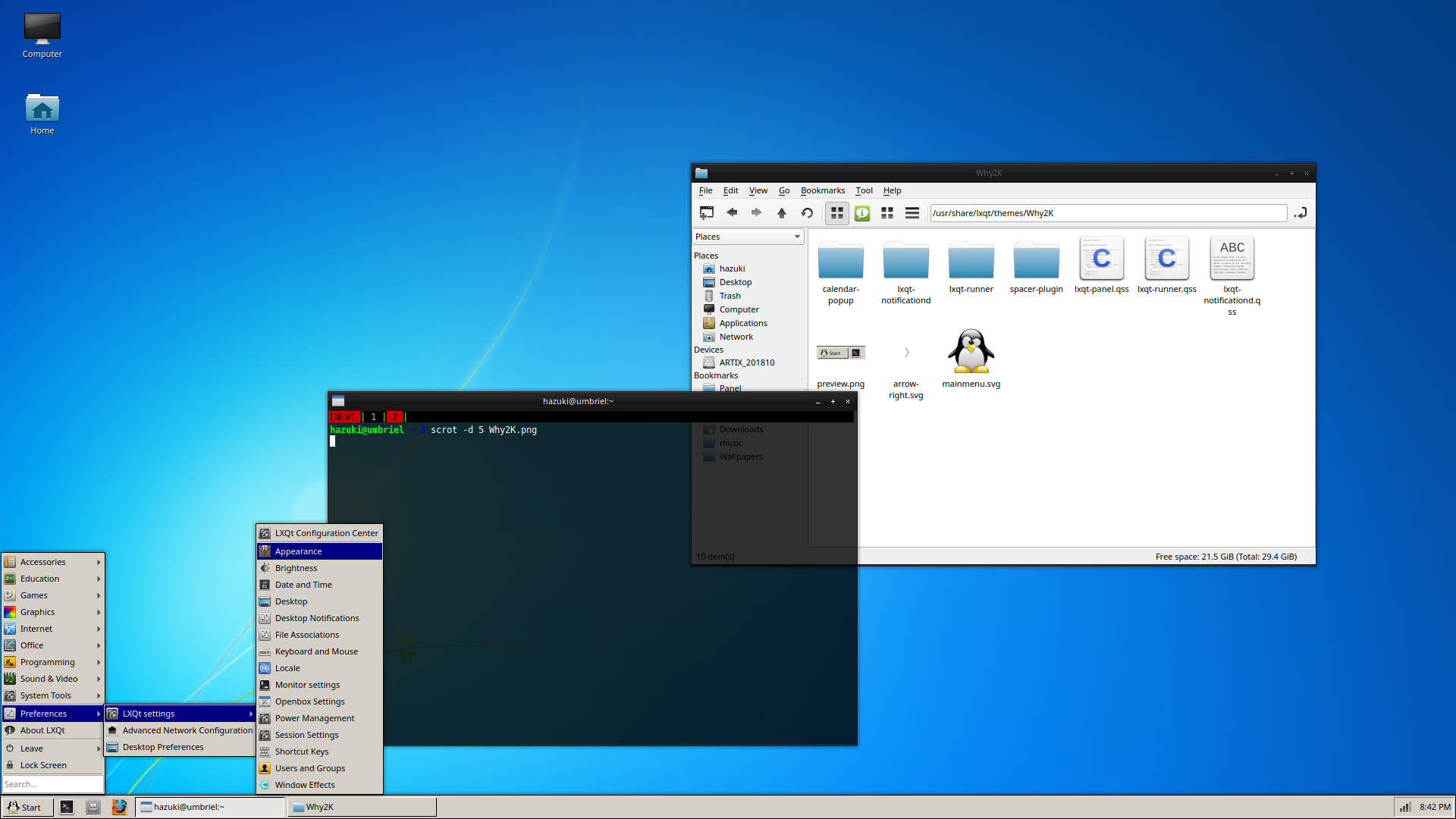Select Appearance in LXQt settings menu
1456x819 pixels.
click(319, 551)
